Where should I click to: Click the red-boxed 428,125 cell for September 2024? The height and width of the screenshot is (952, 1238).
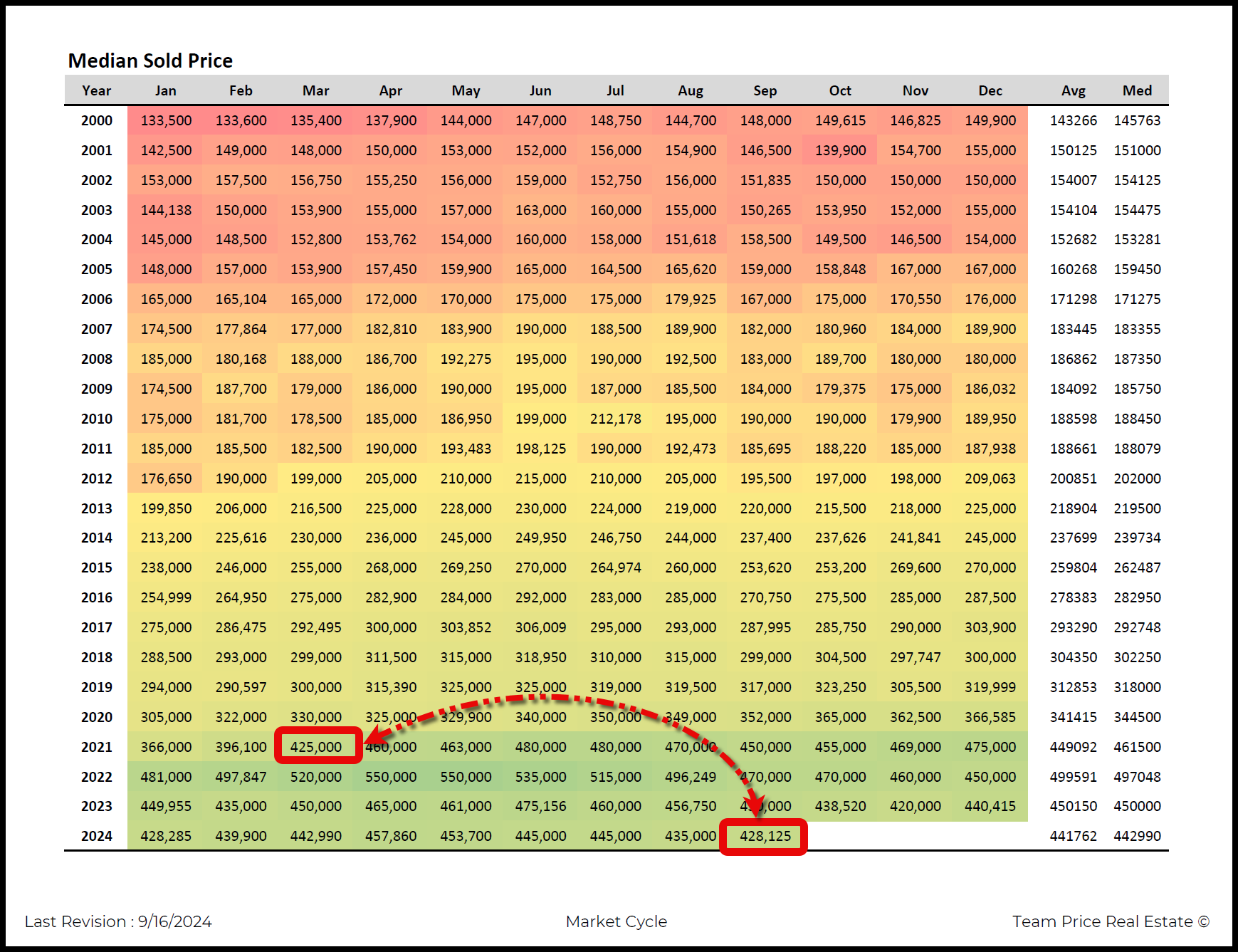tap(765, 836)
